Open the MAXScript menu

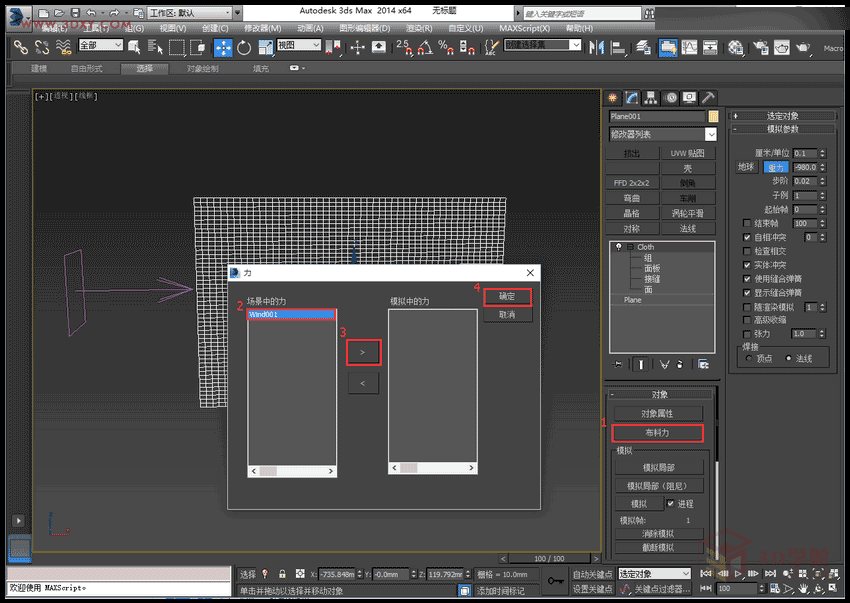click(526, 28)
